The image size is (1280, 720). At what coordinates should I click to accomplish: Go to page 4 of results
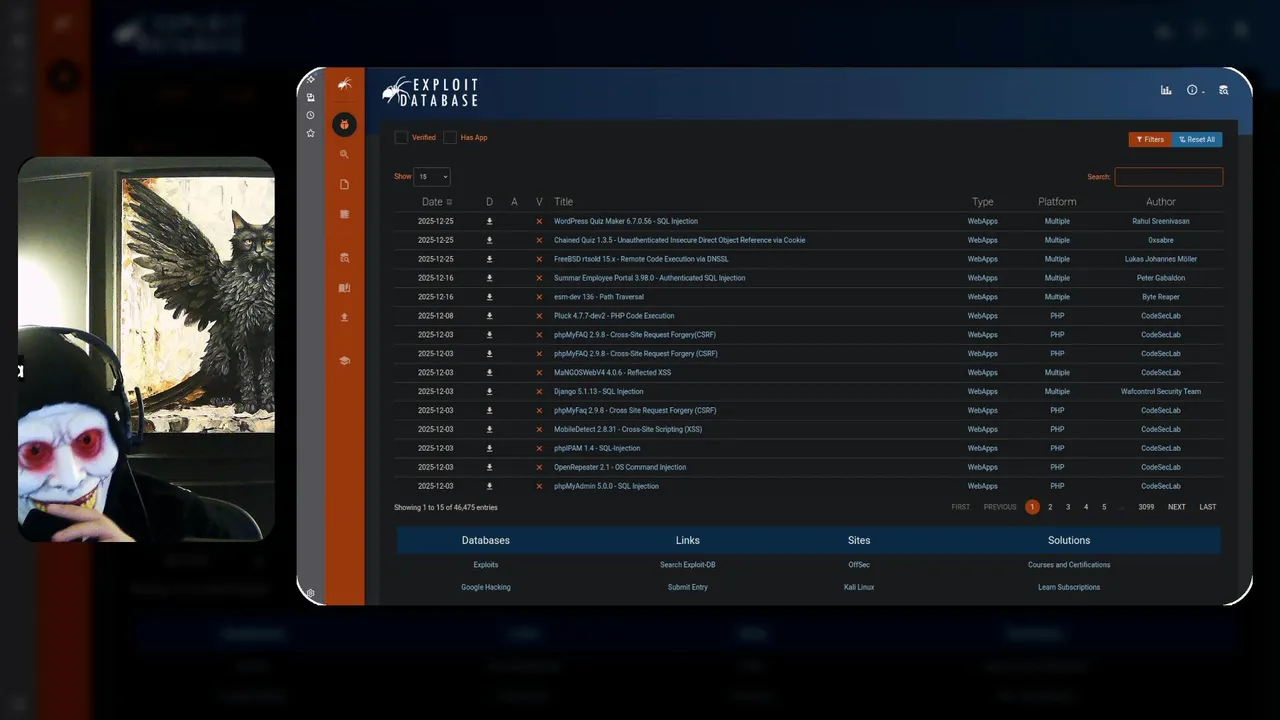(1086, 507)
